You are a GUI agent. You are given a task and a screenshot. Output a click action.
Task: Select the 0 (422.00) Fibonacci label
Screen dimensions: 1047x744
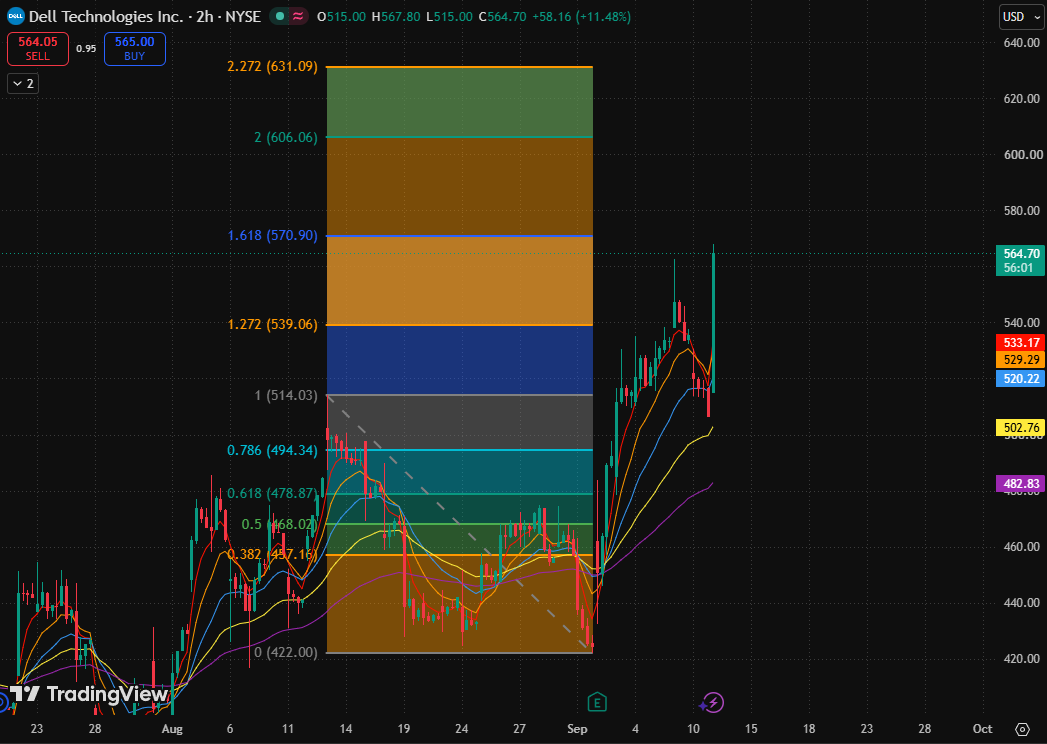click(x=286, y=653)
